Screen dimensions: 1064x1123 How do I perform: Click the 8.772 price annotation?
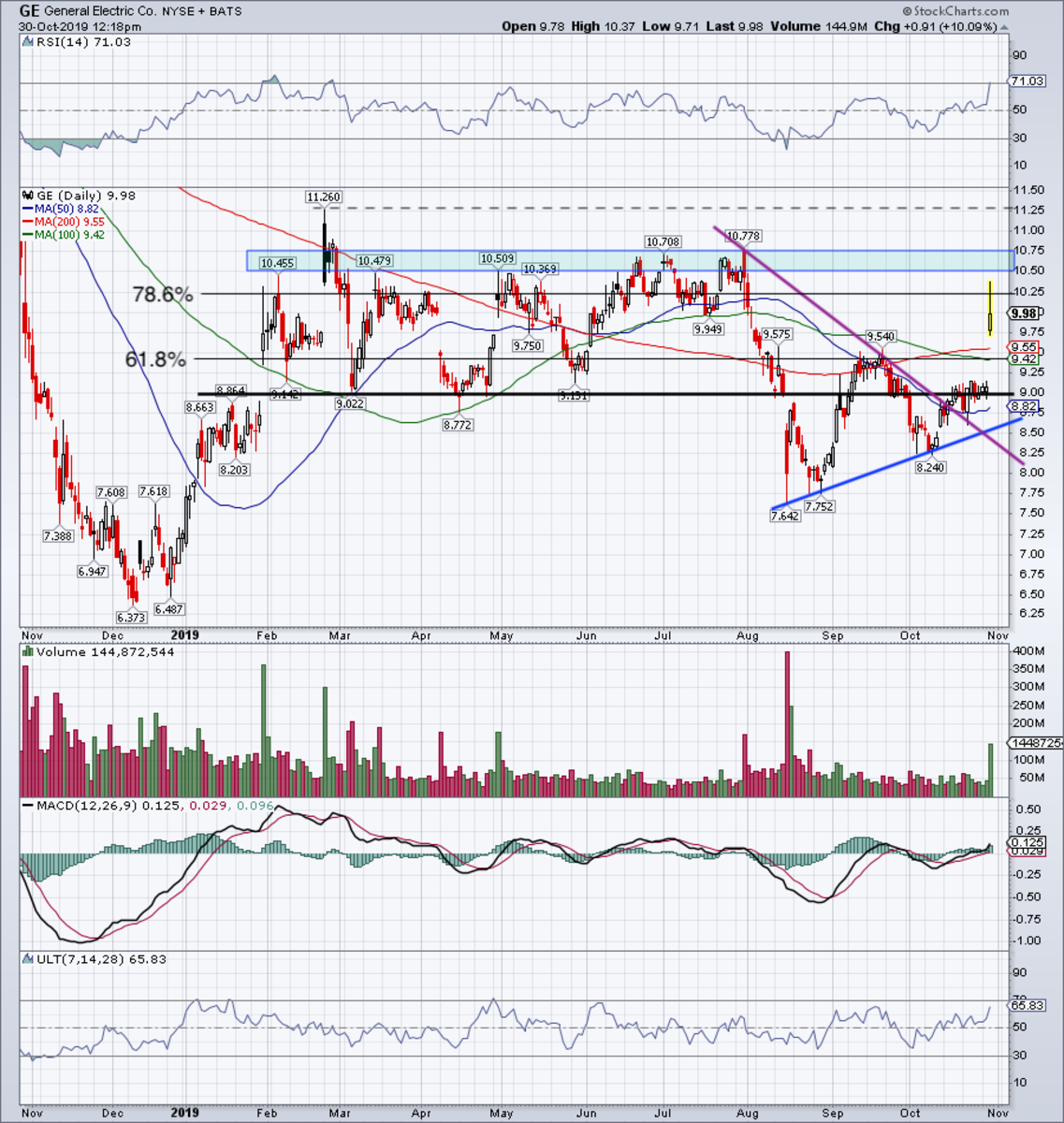(x=458, y=425)
